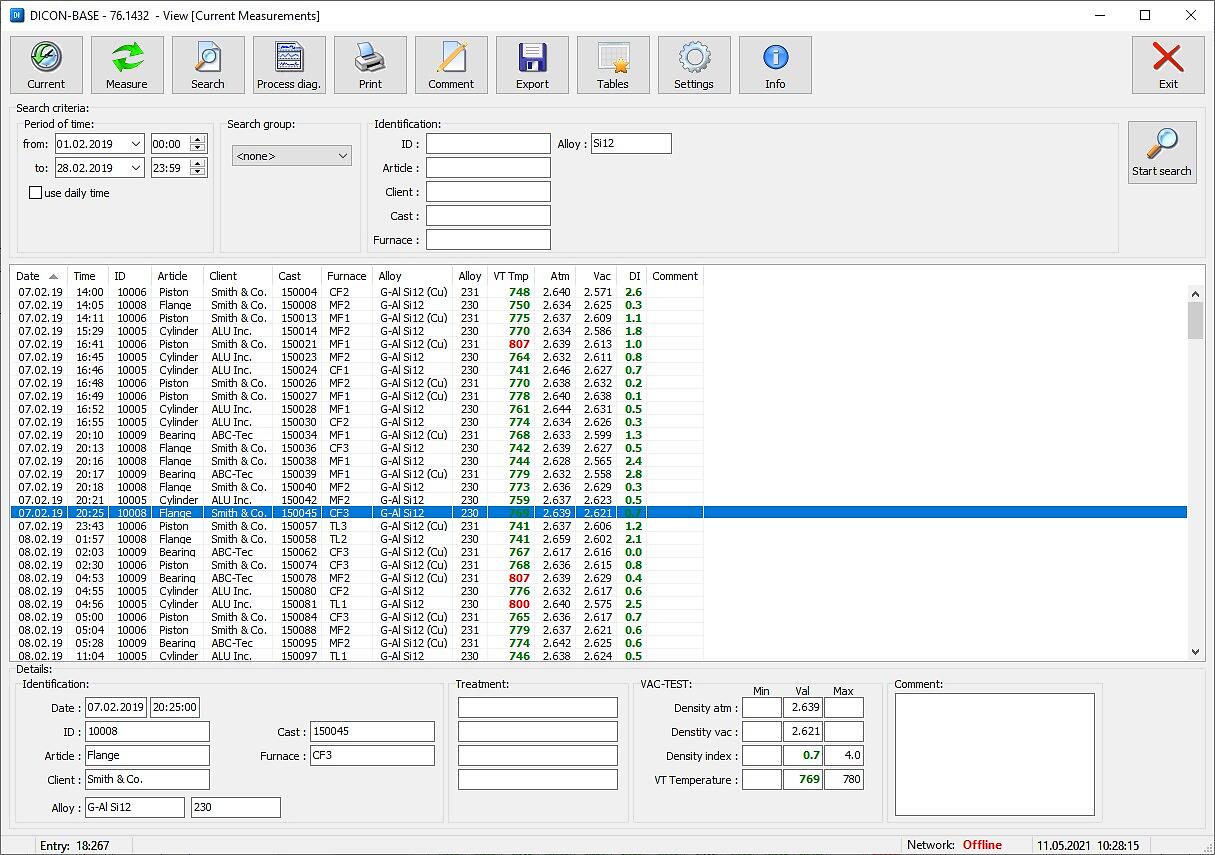Image resolution: width=1215 pixels, height=855 pixels.
Task: Print the measurement list
Action: click(370, 65)
